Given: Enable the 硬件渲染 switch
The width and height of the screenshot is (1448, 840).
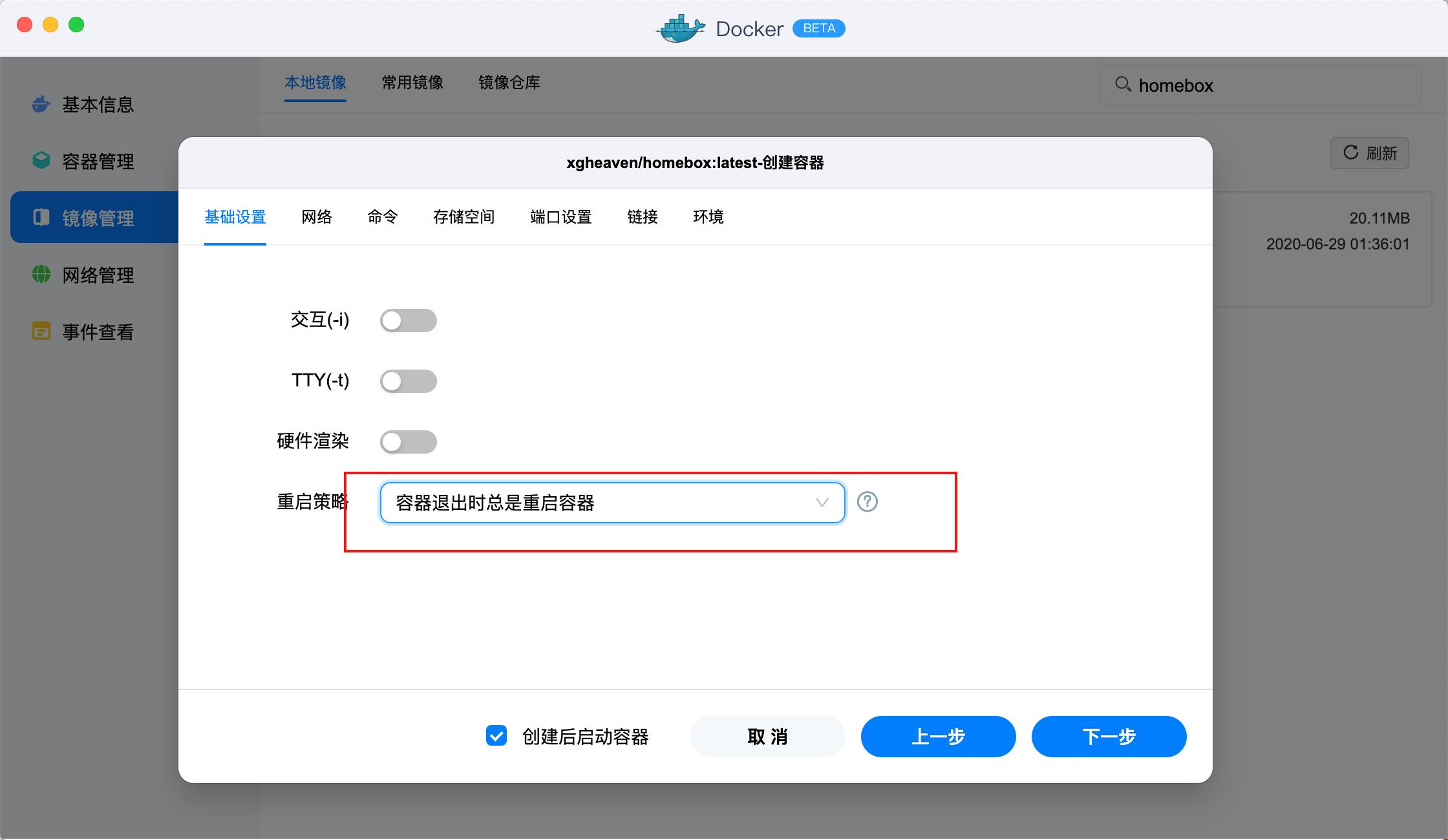Looking at the screenshot, I should tap(408, 441).
